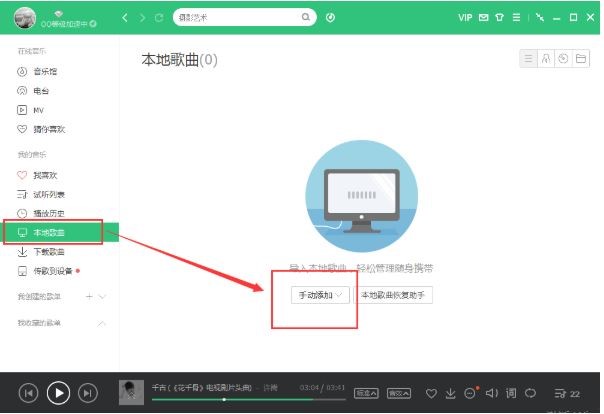The width and height of the screenshot is (604, 414).
Task: Open 手动添加 dropdown button
Action: click(x=320, y=295)
